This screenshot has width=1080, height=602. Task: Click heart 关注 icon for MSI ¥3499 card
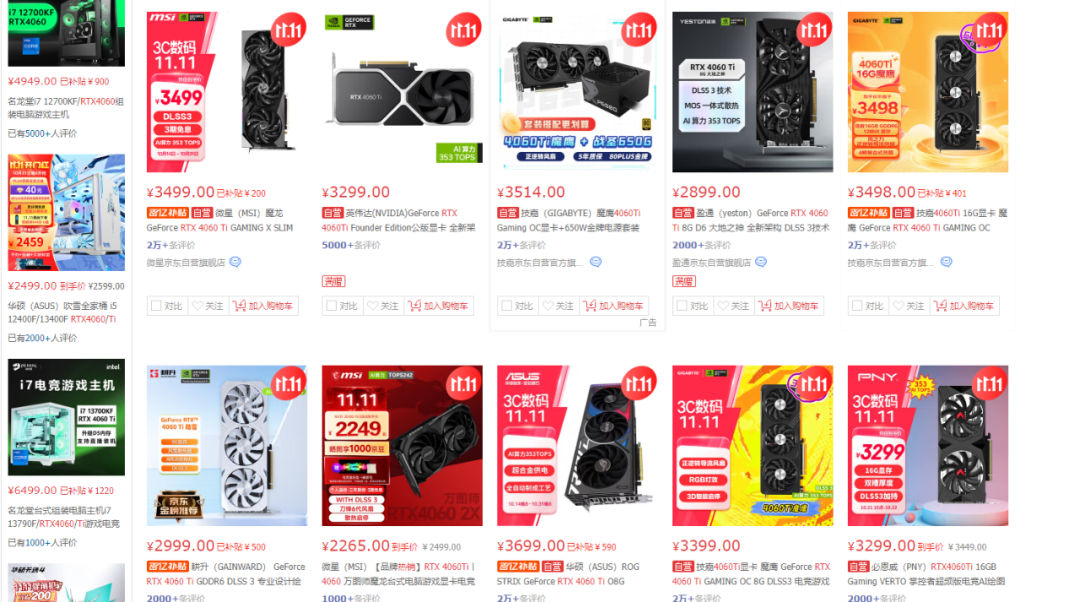click(x=198, y=306)
